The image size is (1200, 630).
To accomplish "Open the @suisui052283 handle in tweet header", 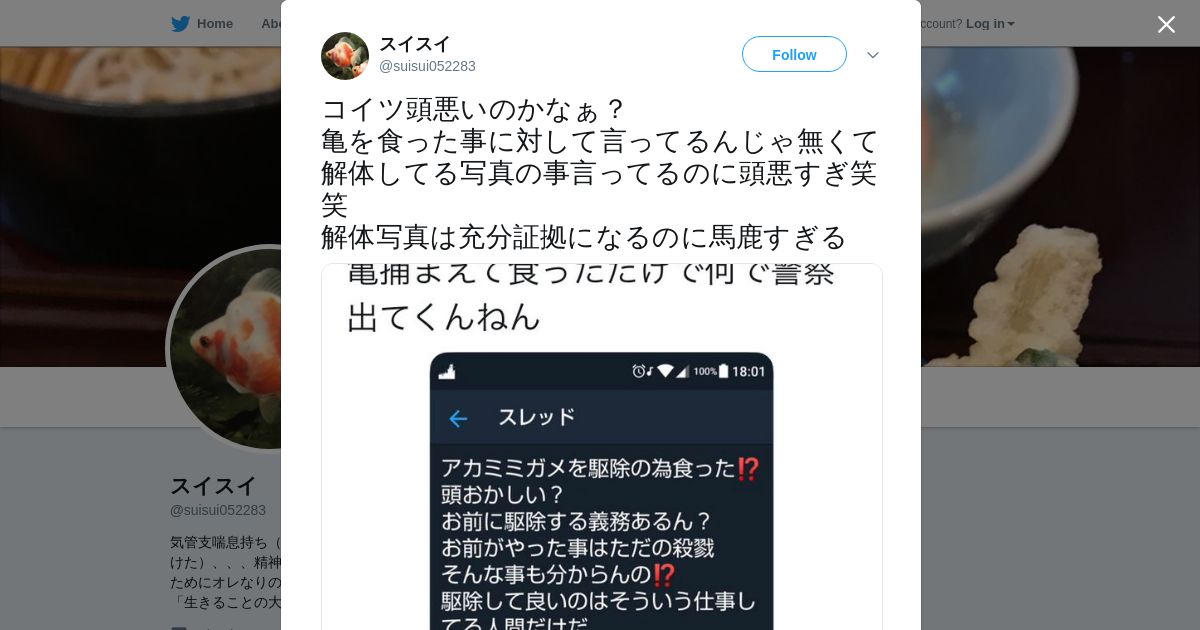I will click(x=427, y=66).
